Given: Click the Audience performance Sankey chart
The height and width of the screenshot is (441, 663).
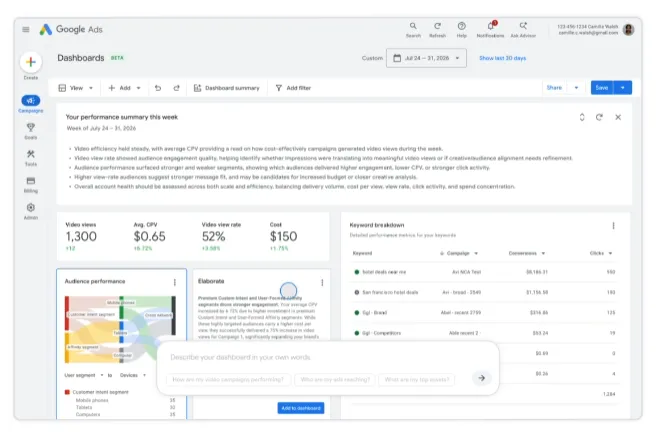Looking at the screenshot, I should [120, 329].
